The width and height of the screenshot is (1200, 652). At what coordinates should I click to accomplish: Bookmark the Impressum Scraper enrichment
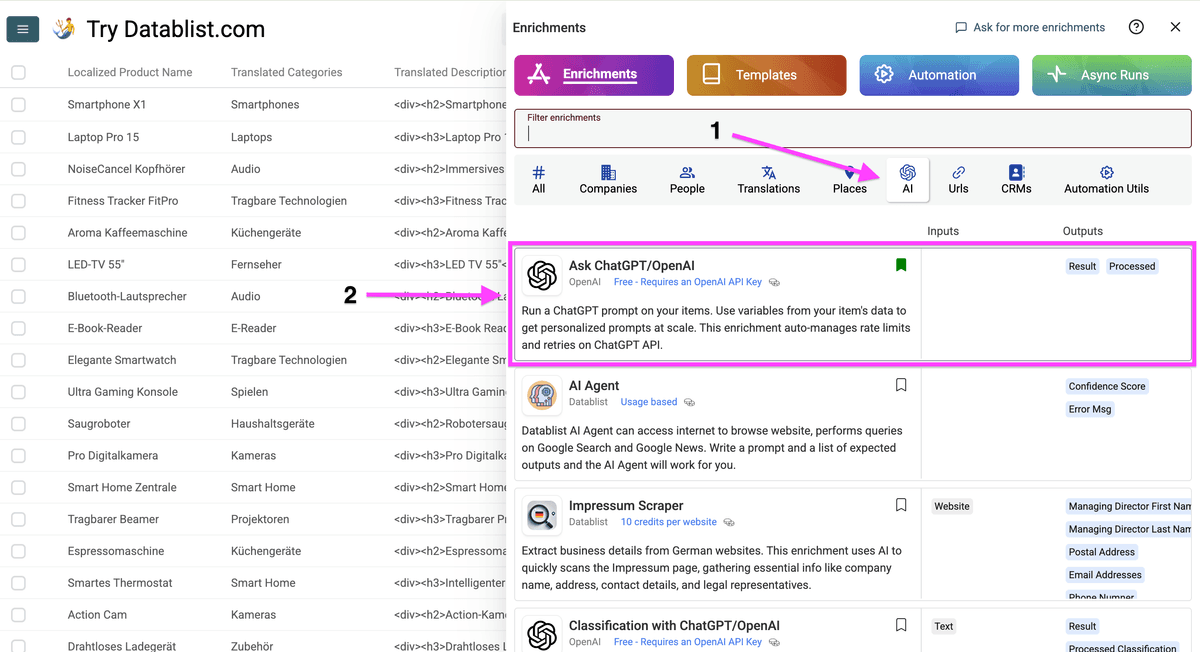(x=901, y=505)
